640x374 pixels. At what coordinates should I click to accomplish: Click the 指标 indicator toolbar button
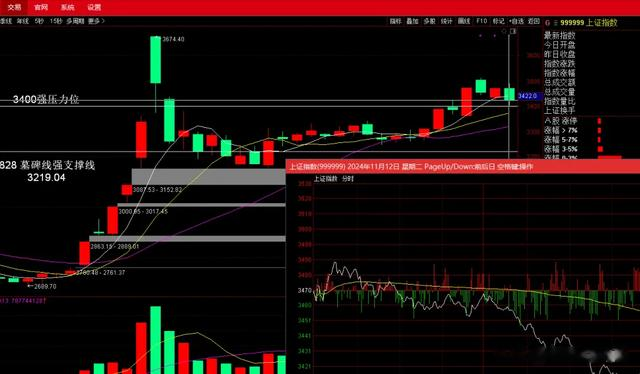(x=395, y=21)
